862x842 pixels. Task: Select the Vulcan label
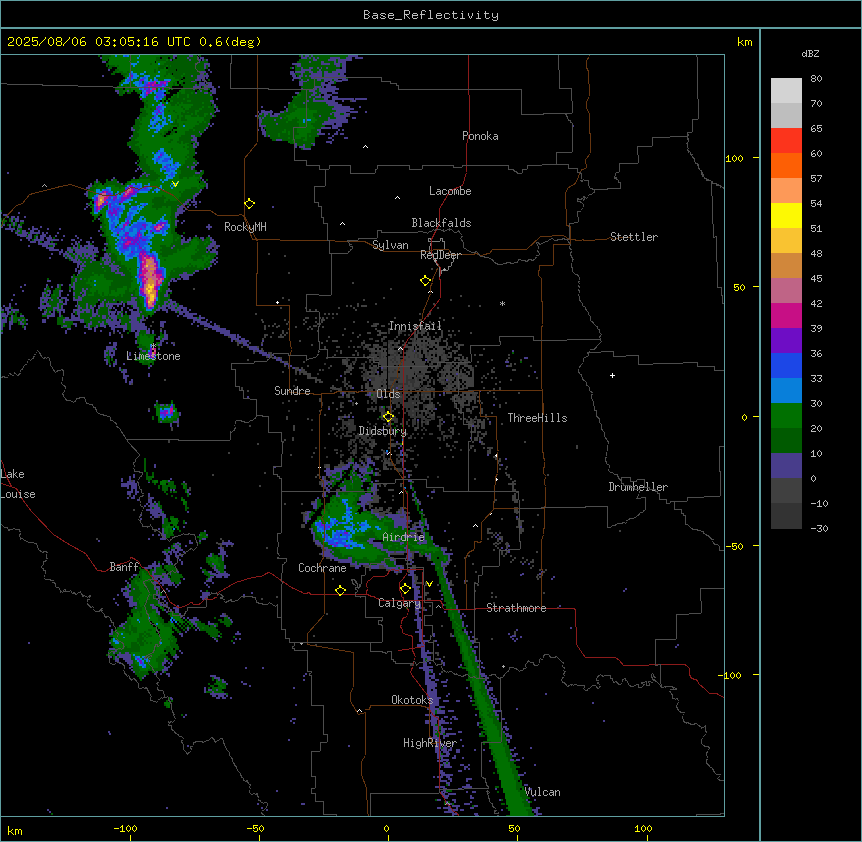(x=542, y=792)
